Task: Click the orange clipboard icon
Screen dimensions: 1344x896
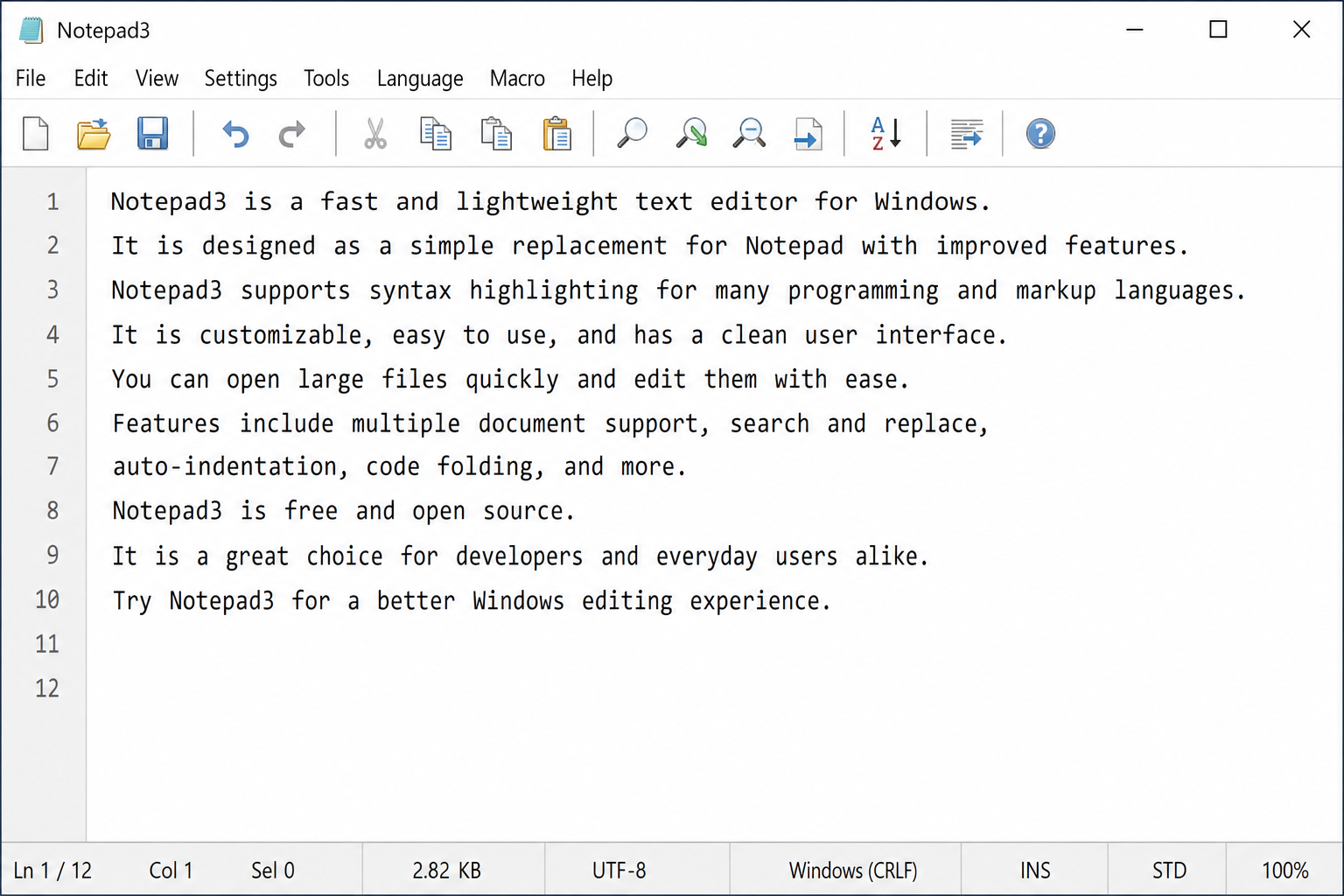Action: click(556, 134)
